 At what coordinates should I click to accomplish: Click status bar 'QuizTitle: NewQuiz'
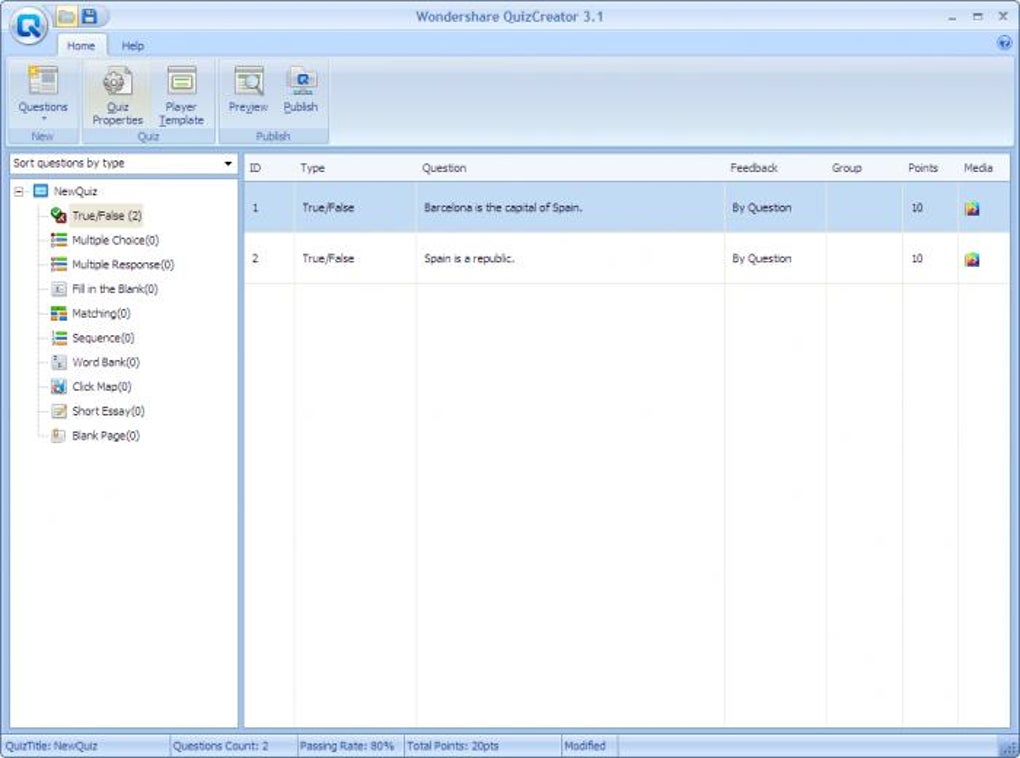pos(51,746)
